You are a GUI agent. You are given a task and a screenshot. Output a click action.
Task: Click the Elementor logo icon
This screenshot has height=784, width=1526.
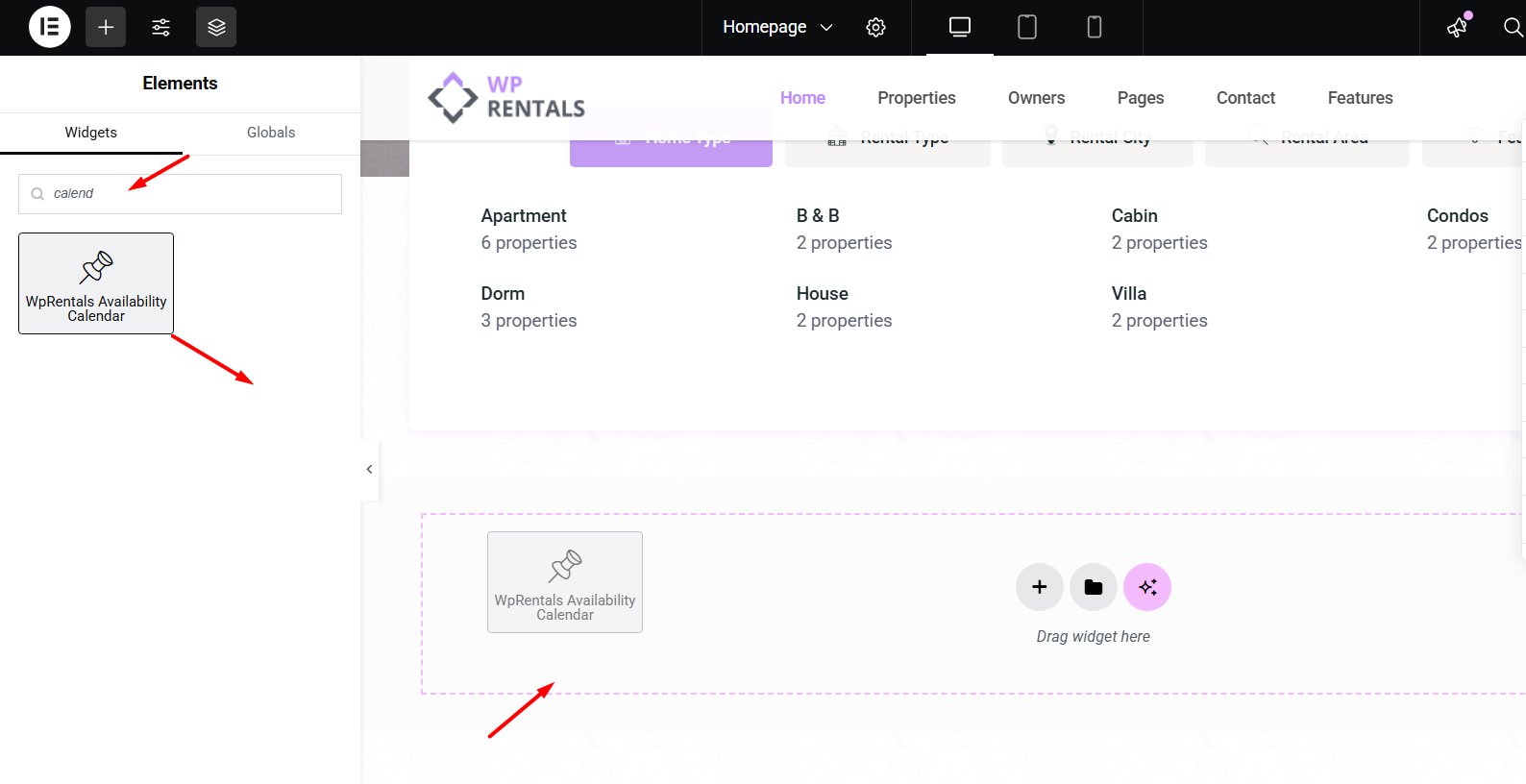(50, 27)
